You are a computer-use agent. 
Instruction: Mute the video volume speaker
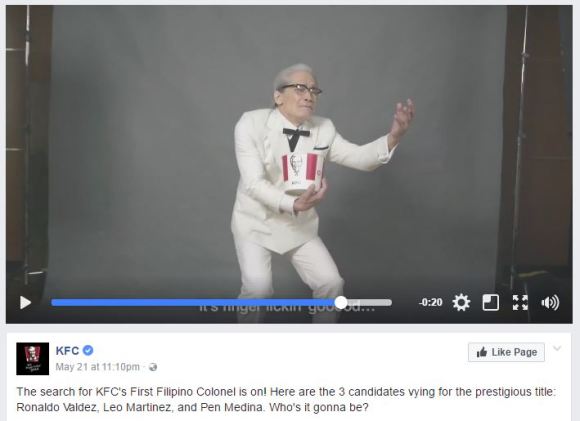click(550, 303)
